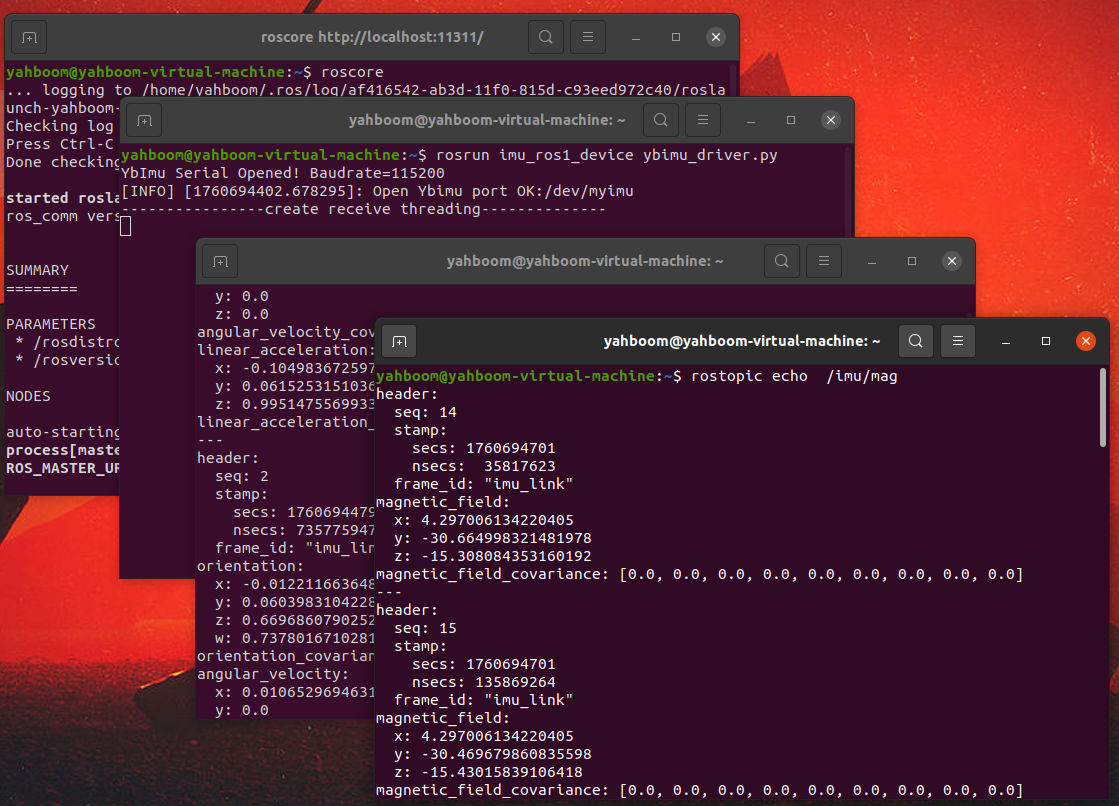This screenshot has width=1119, height=806.
Task: Click the 'roscore http://localhost:11311/' window title
Action: pos(373,37)
